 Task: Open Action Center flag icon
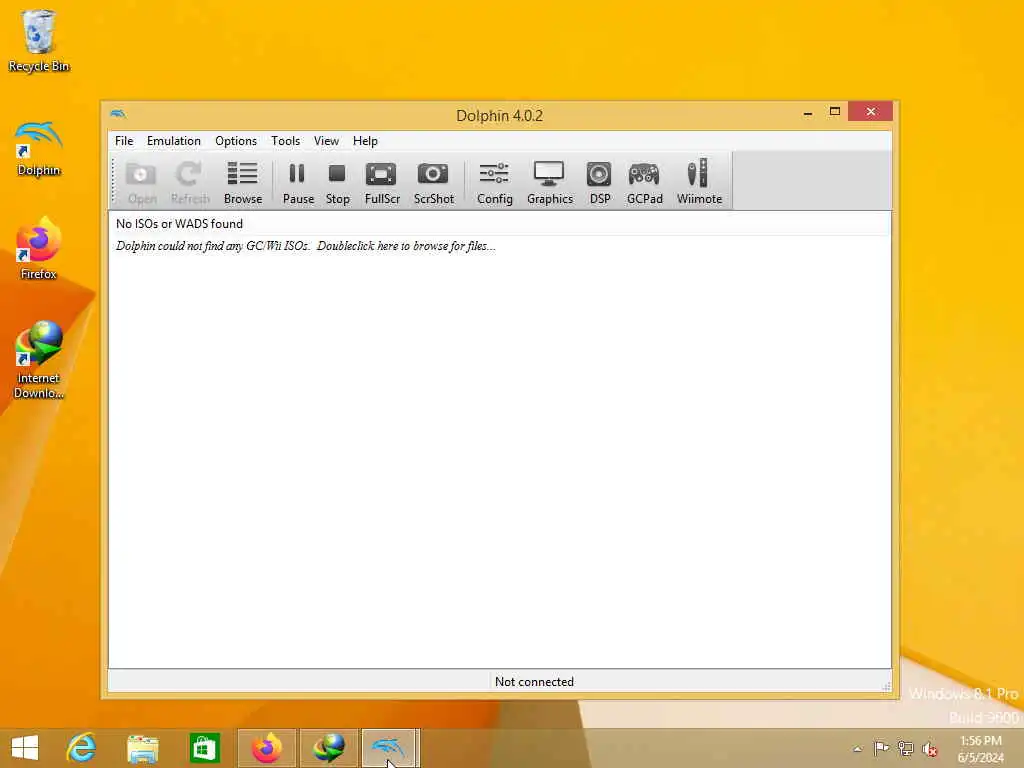click(881, 748)
